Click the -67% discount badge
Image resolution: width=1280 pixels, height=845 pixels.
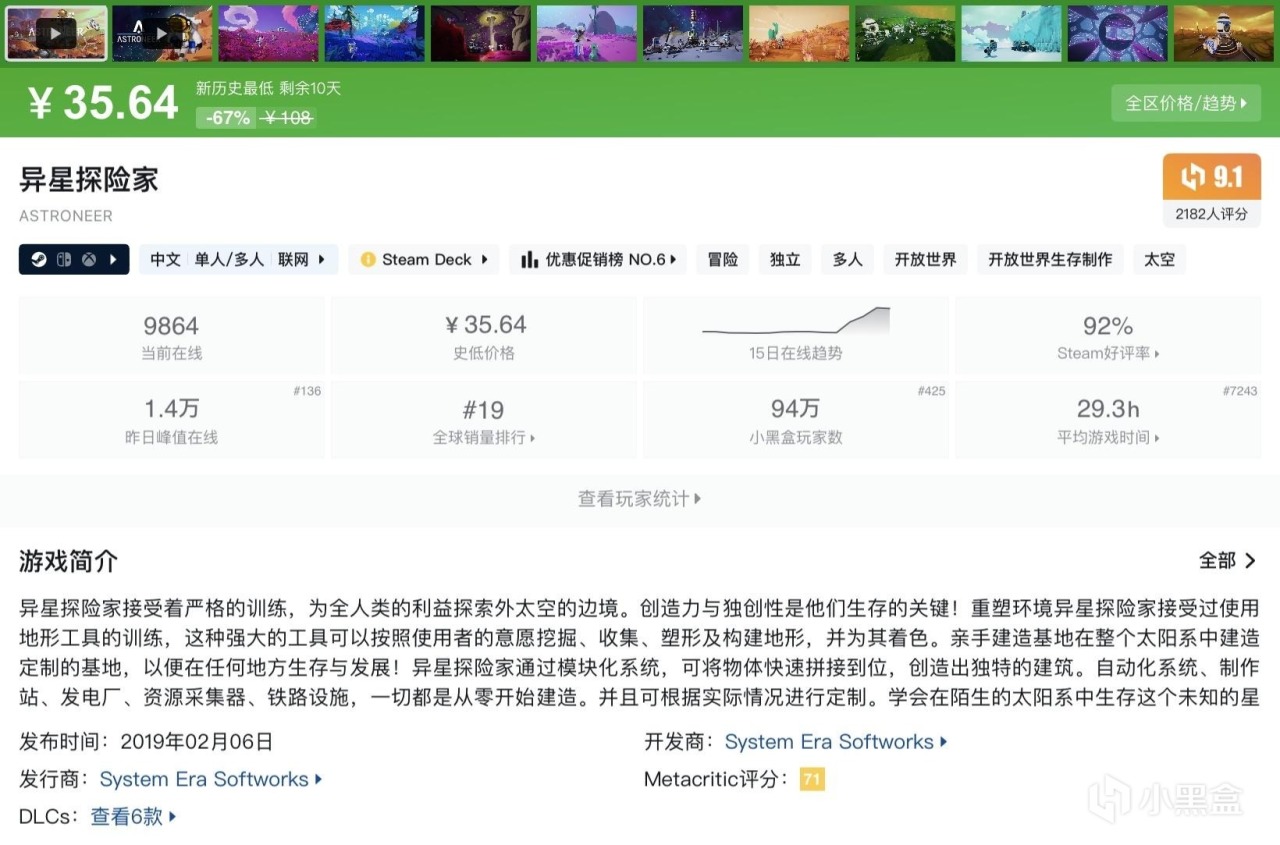tap(228, 117)
